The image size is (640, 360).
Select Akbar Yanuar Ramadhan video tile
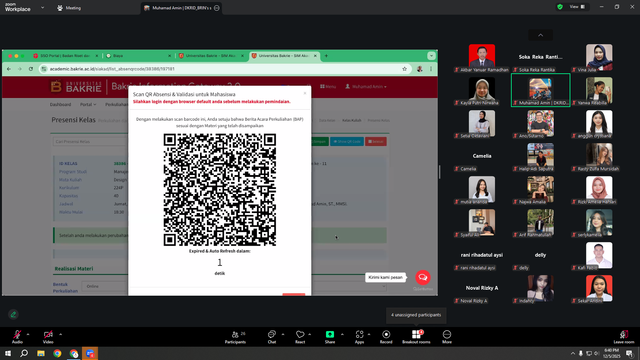tap(482, 57)
